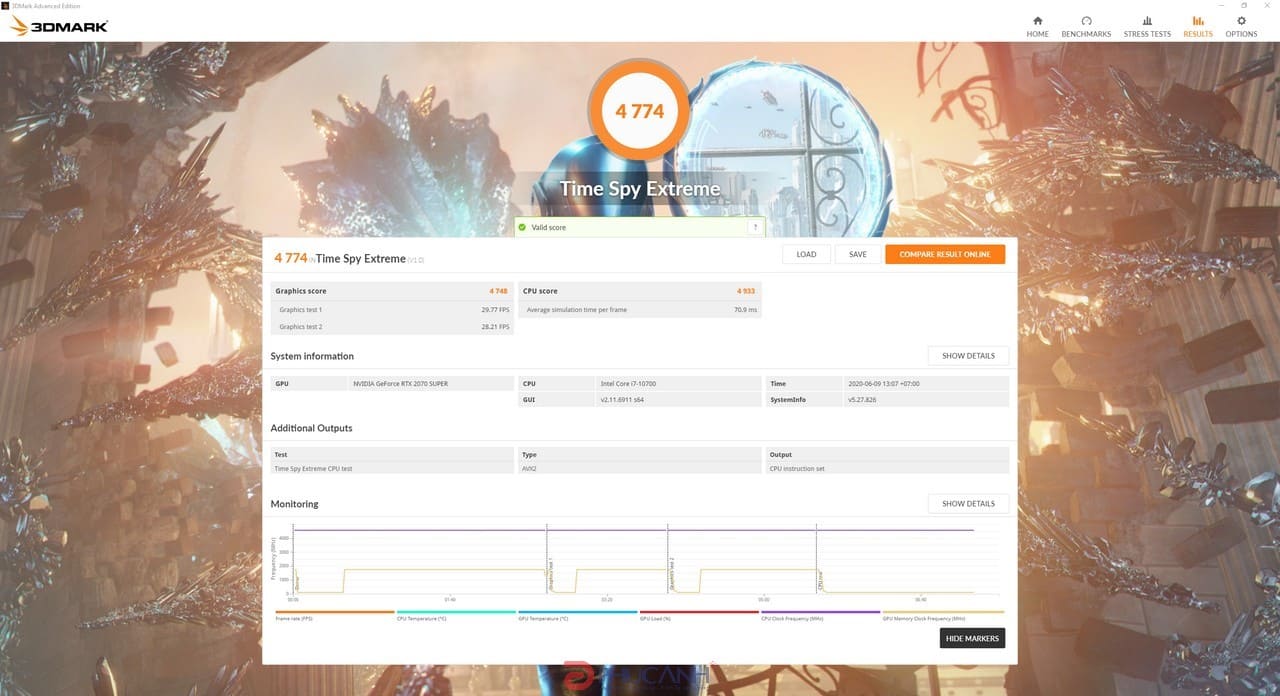Image resolution: width=1280 pixels, height=696 pixels.
Task: Click CPU instruction set output cell
Action: [888, 468]
